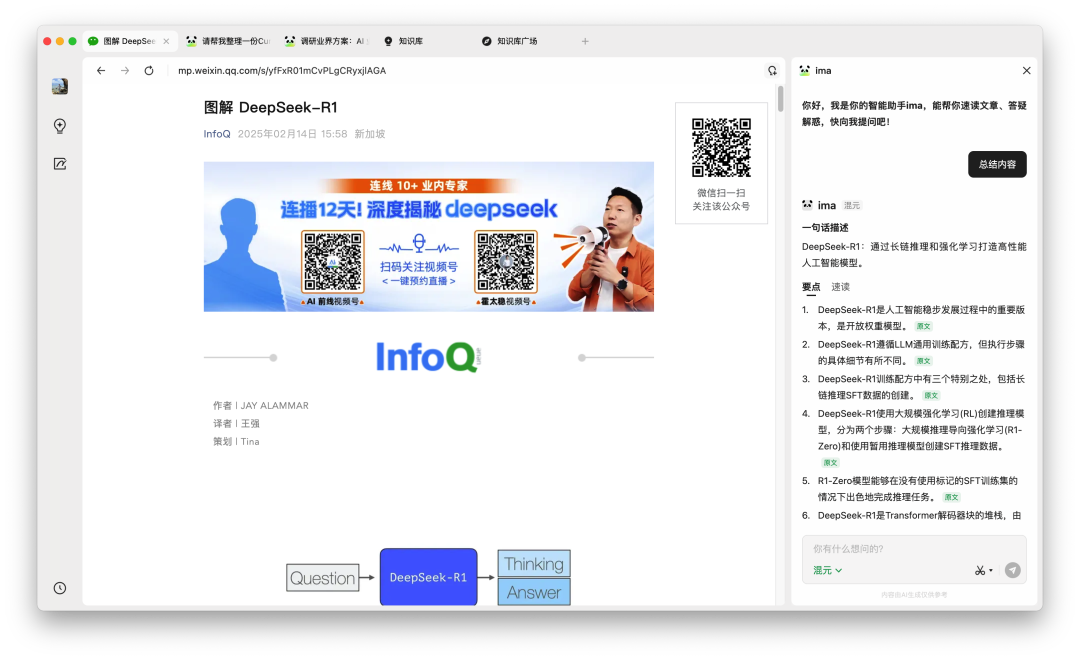The height and width of the screenshot is (660, 1080).
Task: Click the article title 图解 DeepSeek-R1
Action: (271, 107)
